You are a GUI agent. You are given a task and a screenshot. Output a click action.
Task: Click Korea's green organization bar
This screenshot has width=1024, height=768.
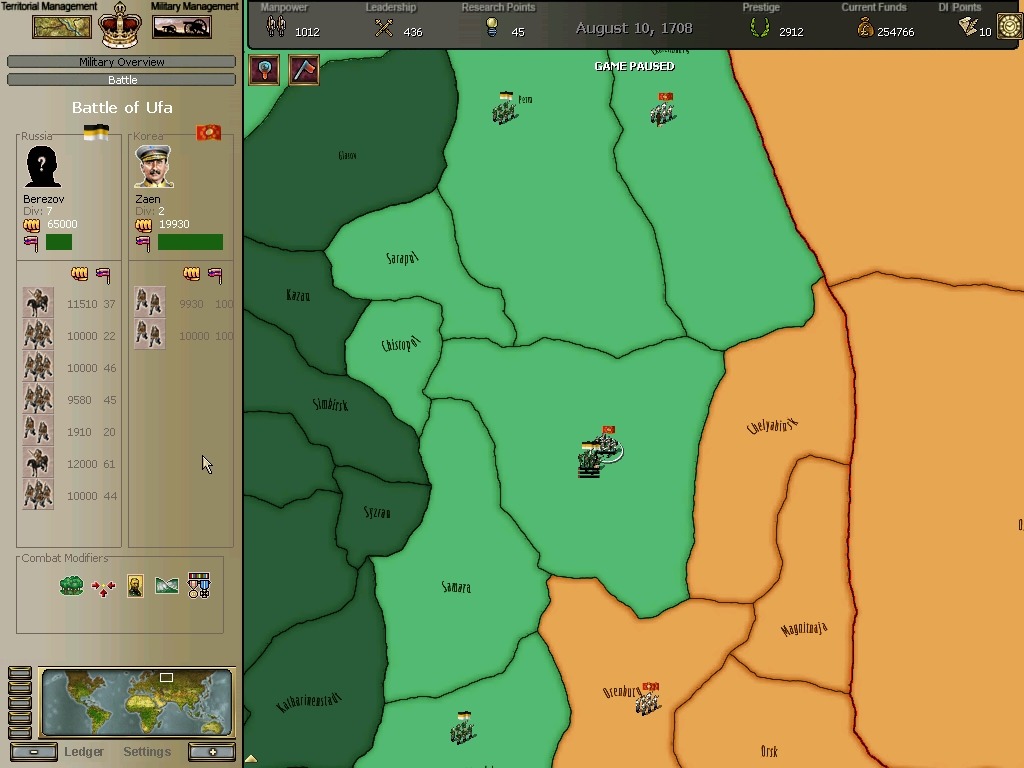tap(190, 242)
